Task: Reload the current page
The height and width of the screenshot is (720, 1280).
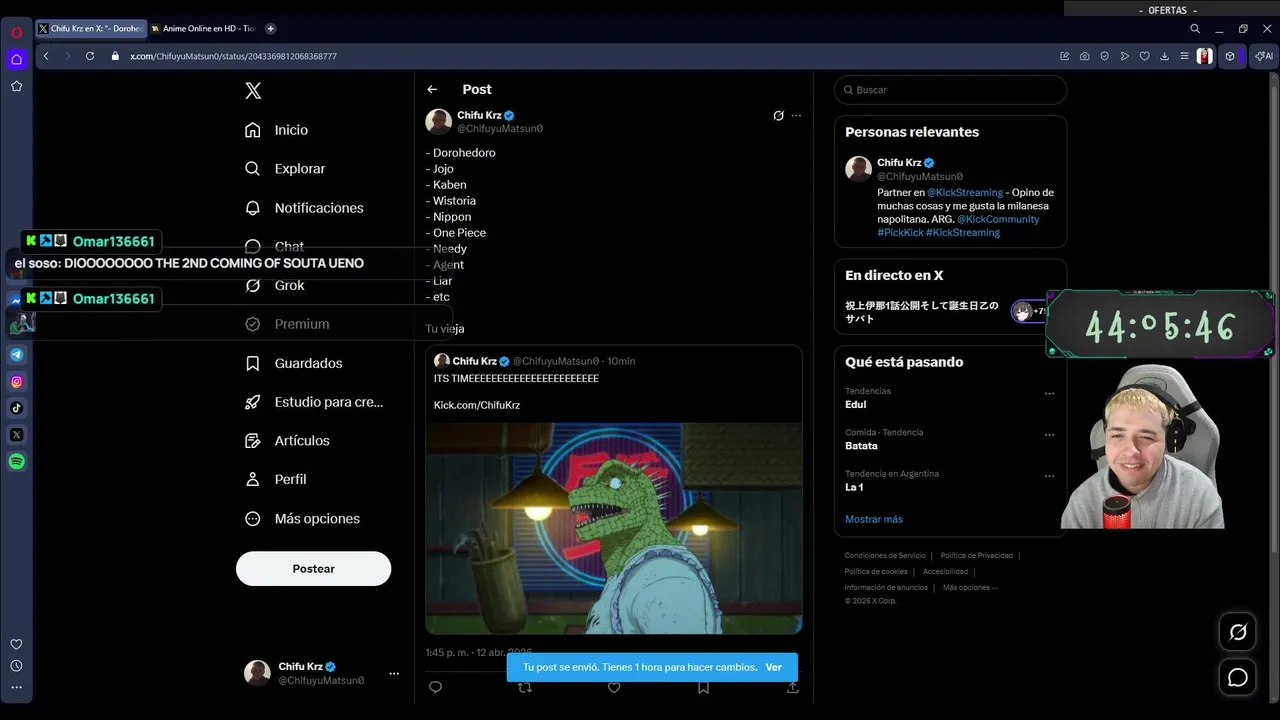Action: pos(89,56)
